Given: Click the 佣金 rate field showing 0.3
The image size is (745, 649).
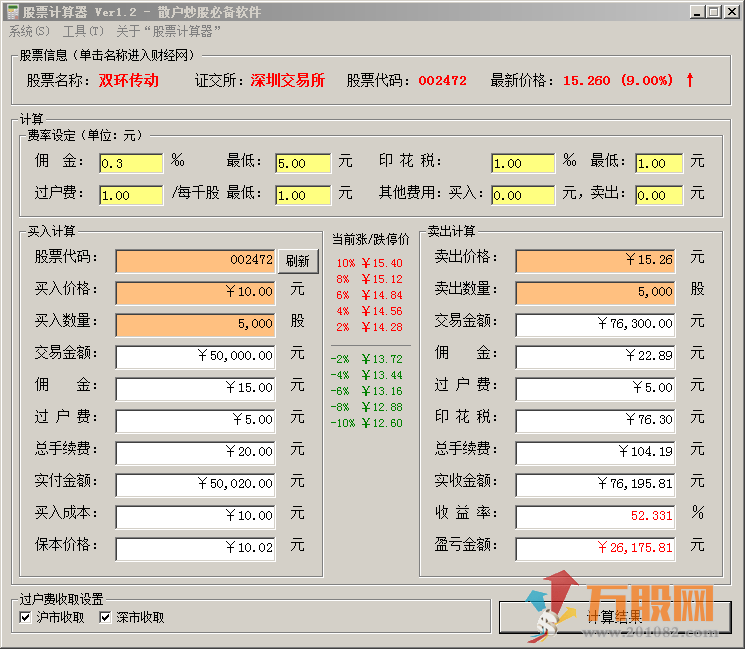Looking at the screenshot, I should coord(131,163).
